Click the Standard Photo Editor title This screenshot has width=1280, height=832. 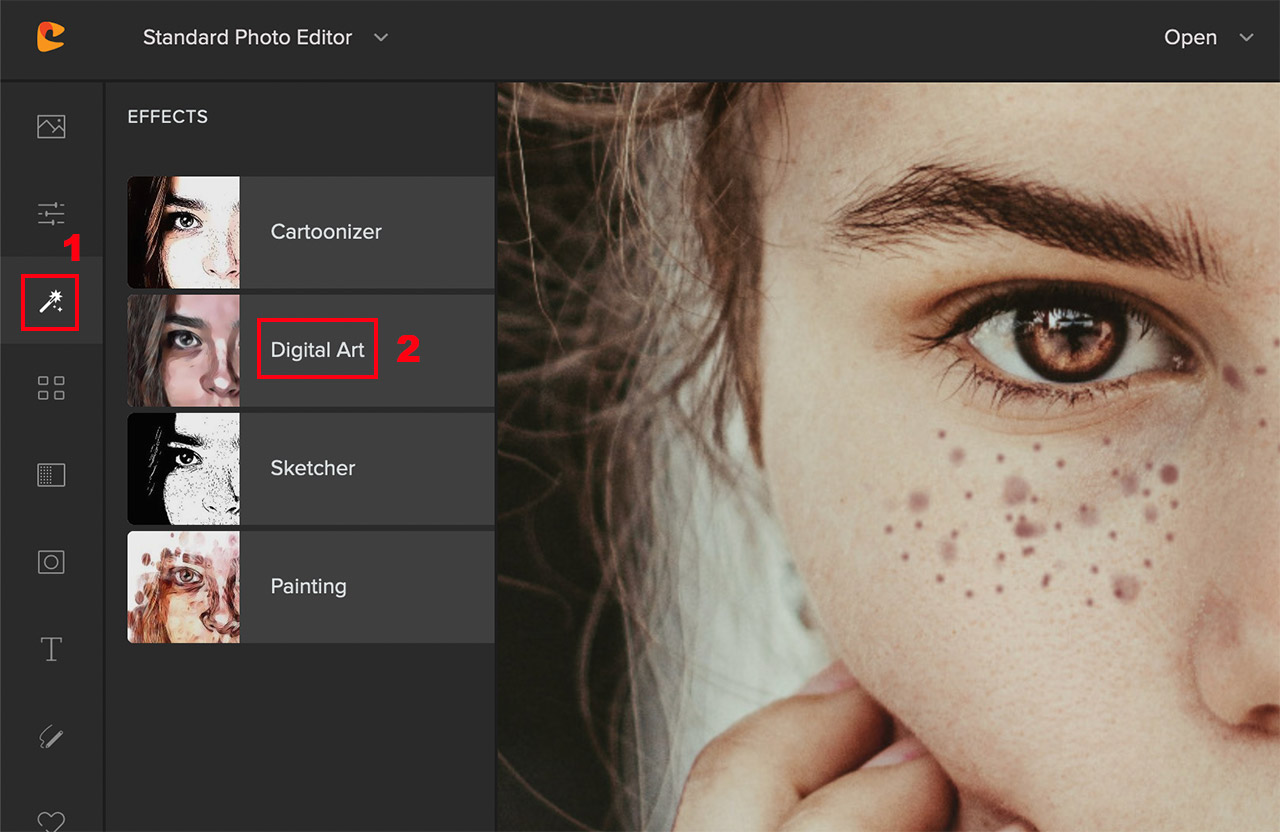tap(247, 38)
